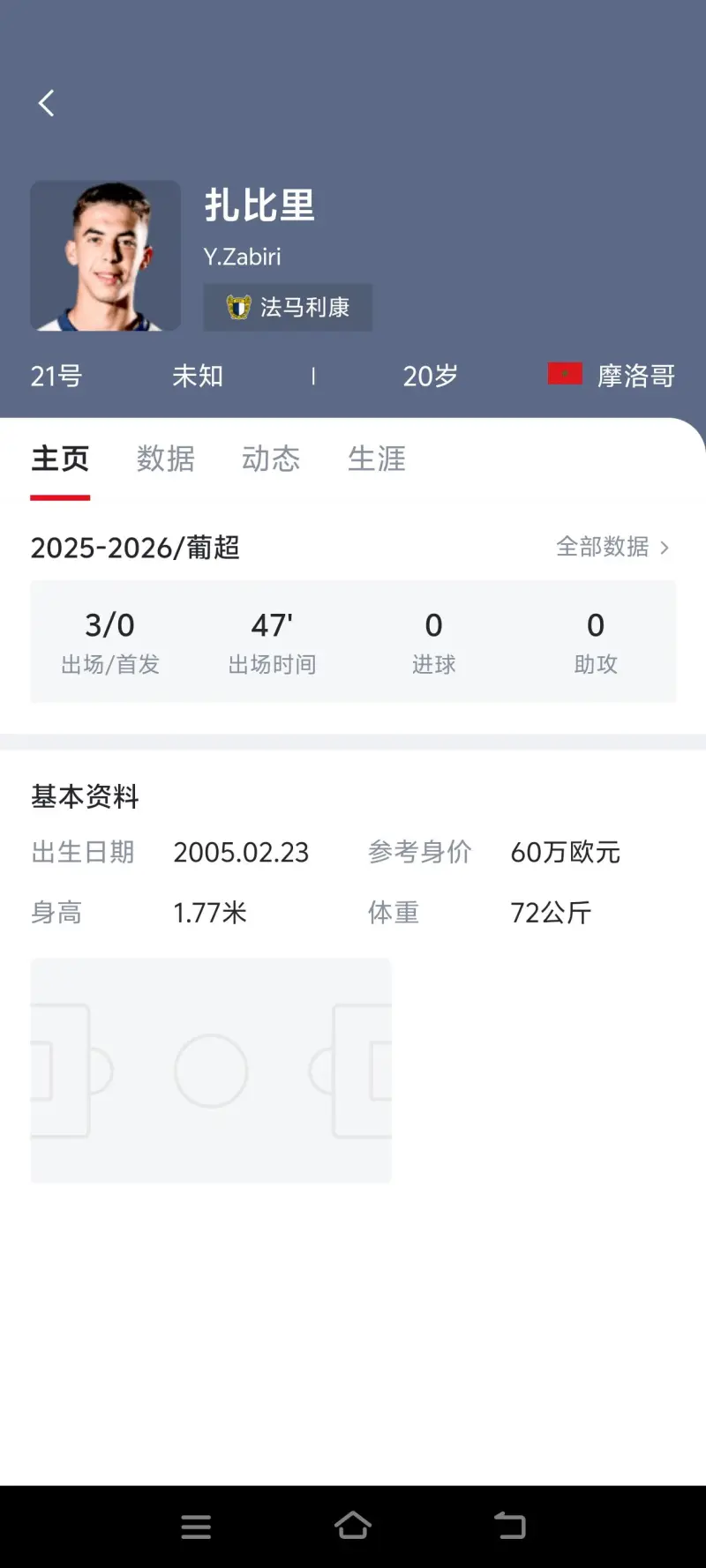Tap the back arrow icon
706x1568 pixels.
coord(47,103)
